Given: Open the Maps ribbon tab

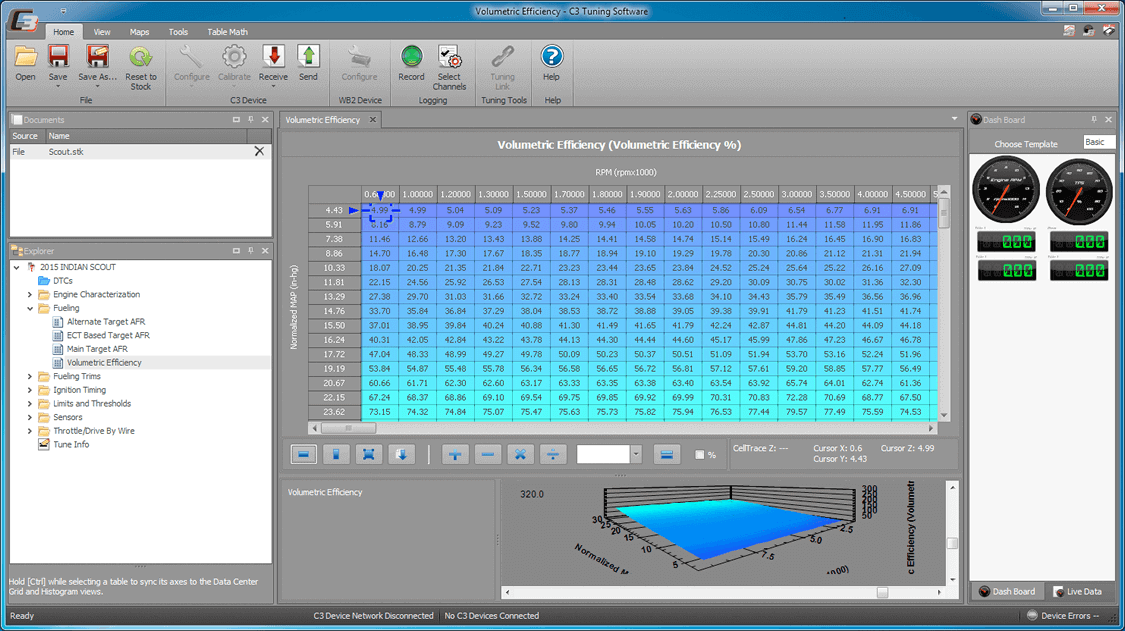Looking at the screenshot, I should [139, 32].
